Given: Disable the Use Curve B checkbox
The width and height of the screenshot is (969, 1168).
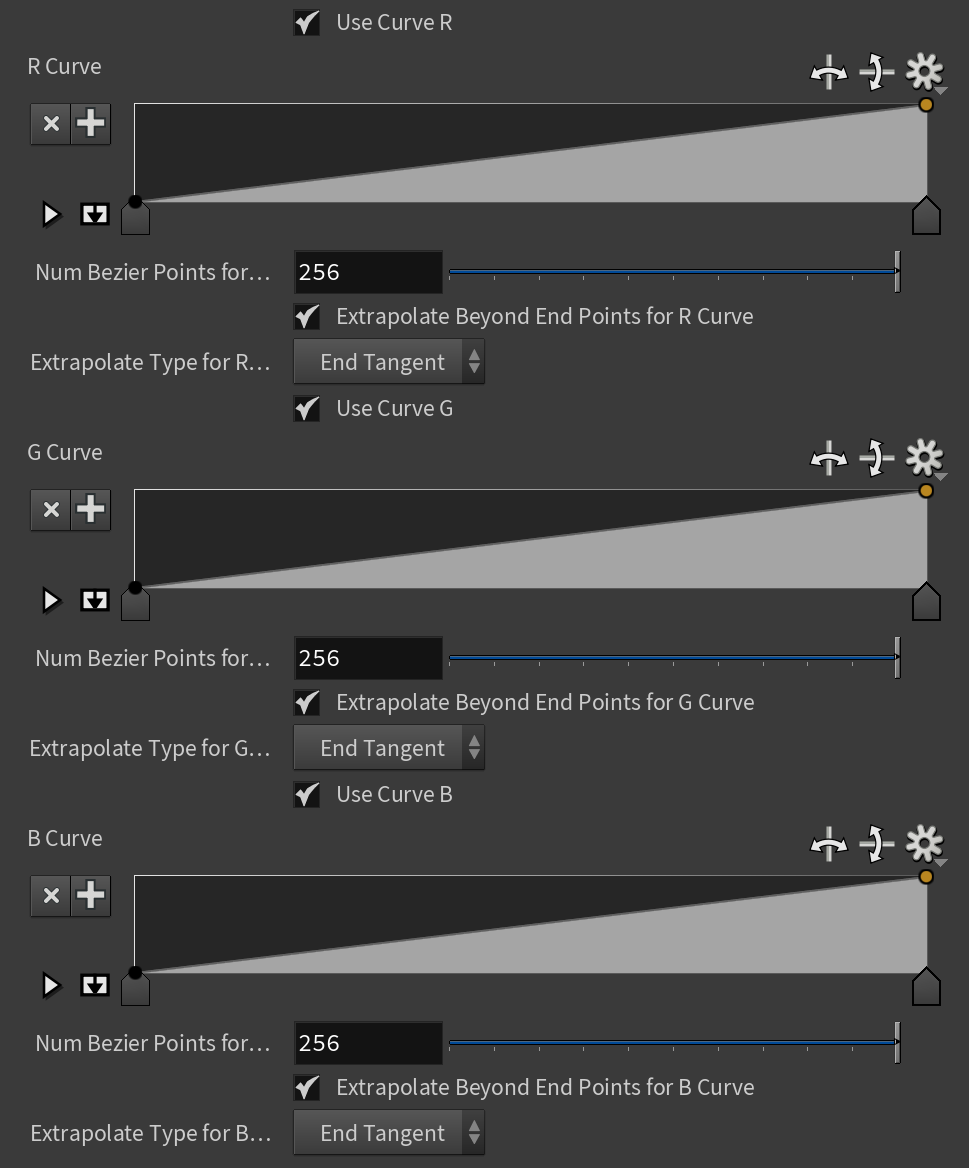Looking at the screenshot, I should pyautogui.click(x=307, y=794).
